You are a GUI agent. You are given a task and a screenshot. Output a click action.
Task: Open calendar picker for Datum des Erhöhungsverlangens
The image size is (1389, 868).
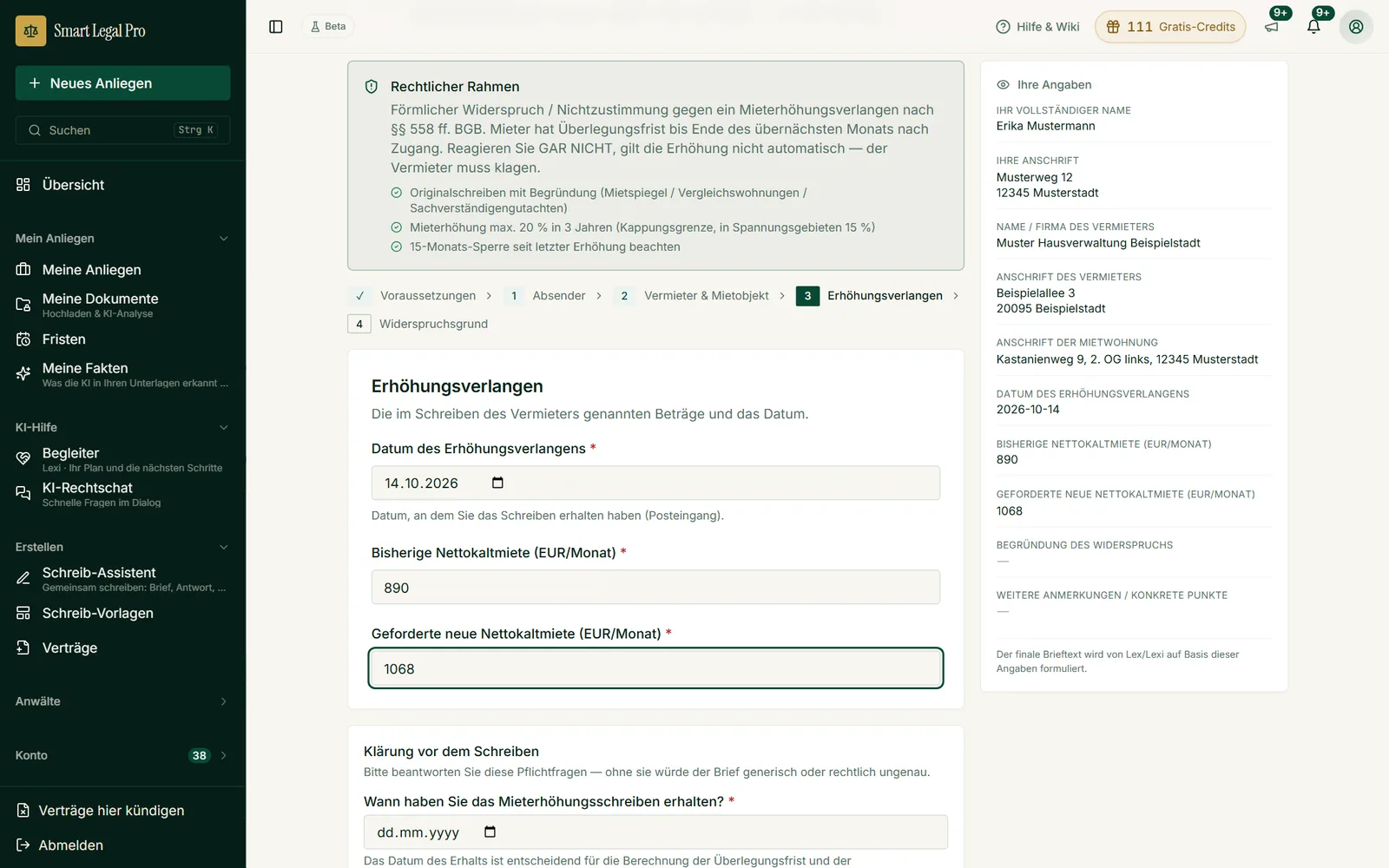pos(497,483)
